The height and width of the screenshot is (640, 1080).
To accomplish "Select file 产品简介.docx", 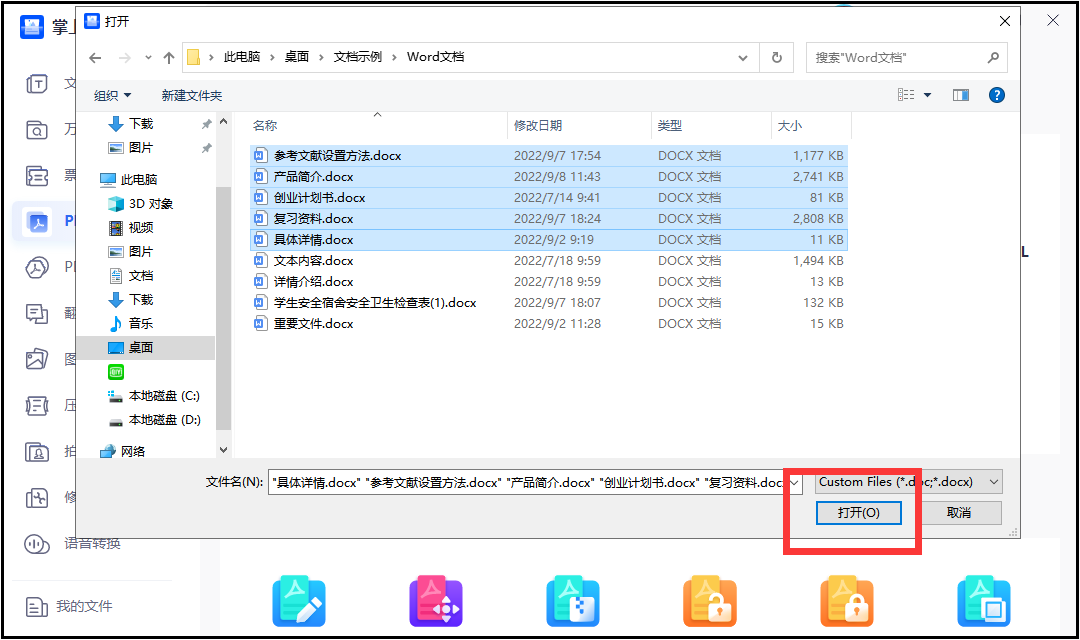I will click(x=548, y=177).
